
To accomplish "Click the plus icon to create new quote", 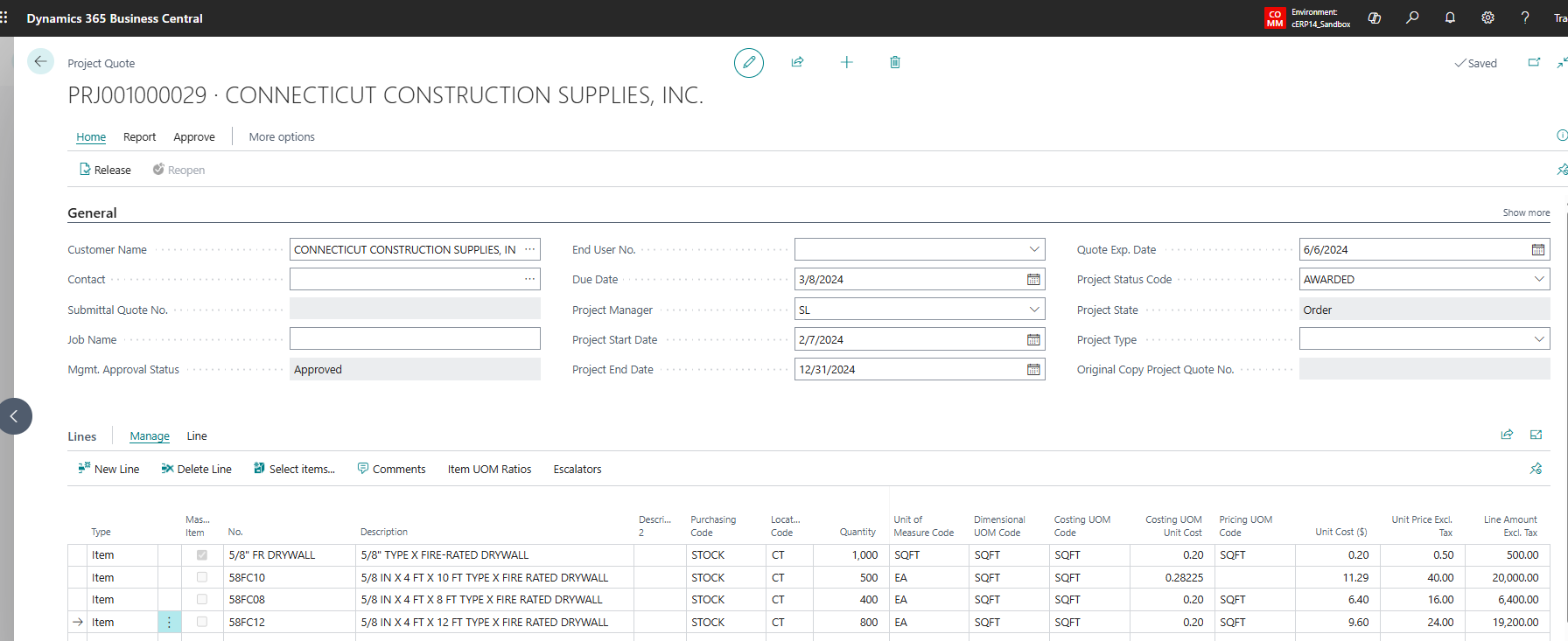I will tap(846, 62).
